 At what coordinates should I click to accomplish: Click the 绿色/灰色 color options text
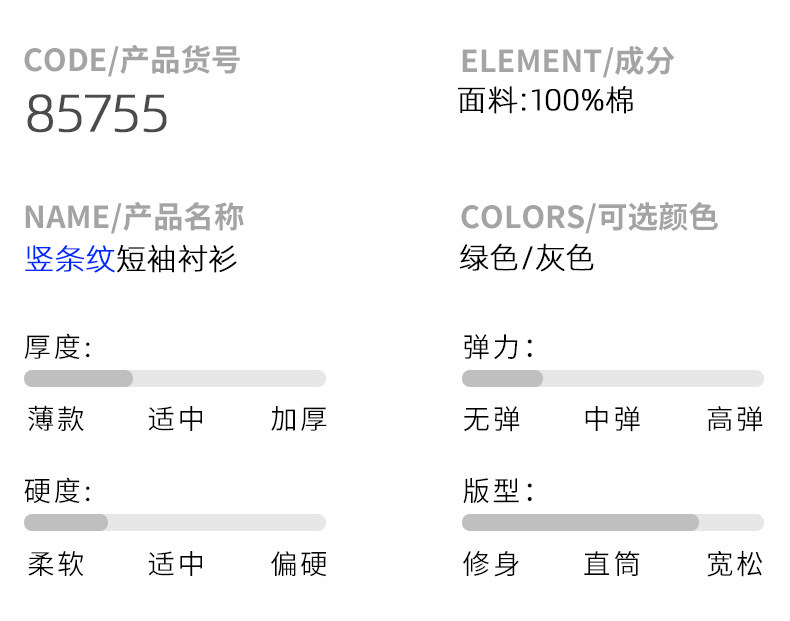pos(527,258)
